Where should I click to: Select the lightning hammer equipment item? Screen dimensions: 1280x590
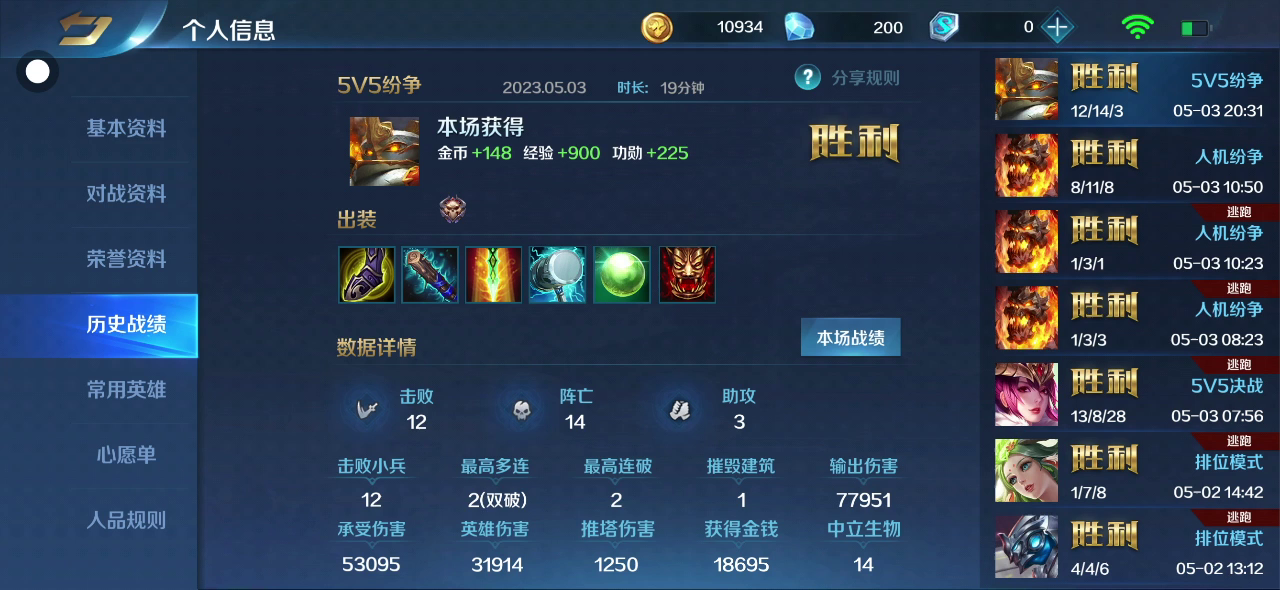[558, 275]
